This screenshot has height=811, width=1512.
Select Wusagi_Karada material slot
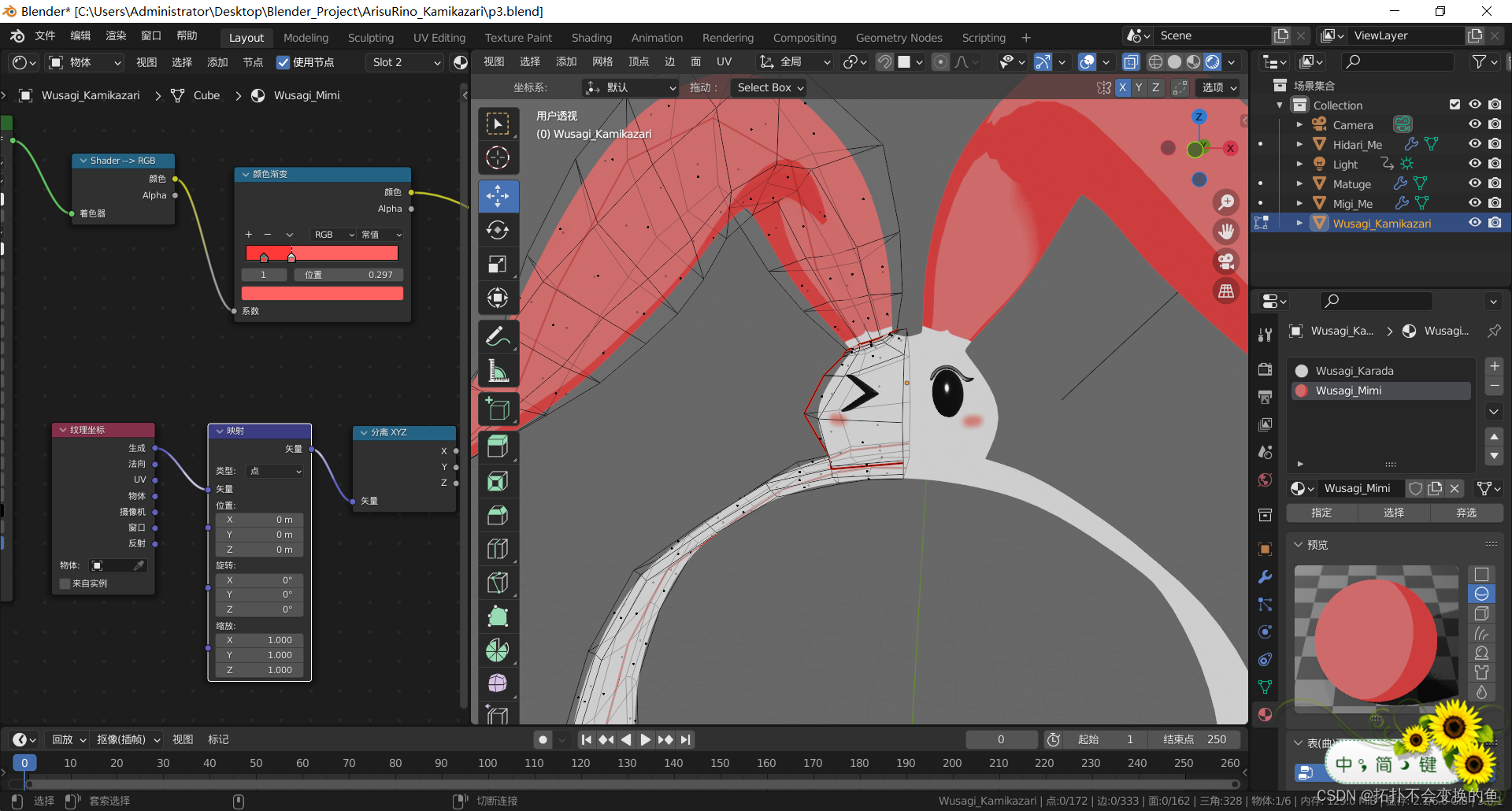pyautogui.click(x=1381, y=371)
